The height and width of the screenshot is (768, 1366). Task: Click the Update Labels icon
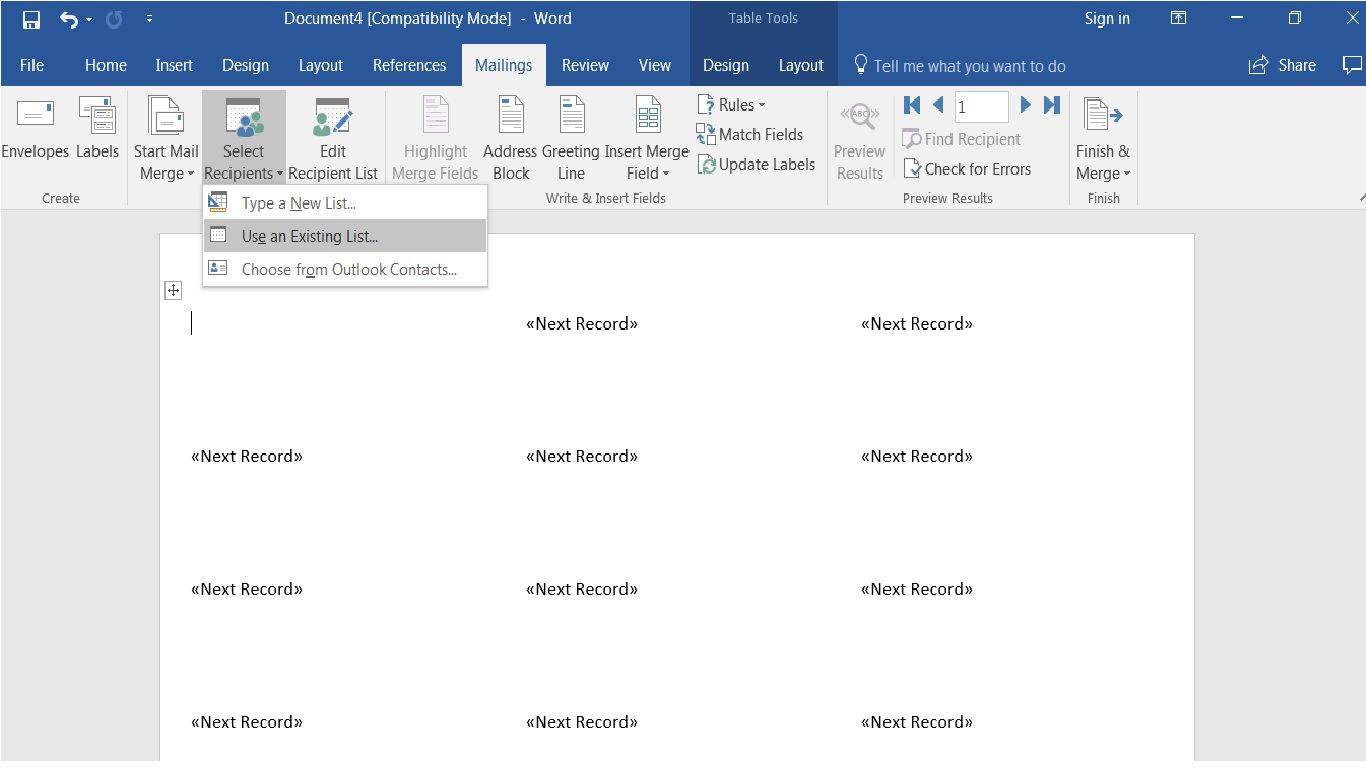pyautogui.click(x=756, y=164)
